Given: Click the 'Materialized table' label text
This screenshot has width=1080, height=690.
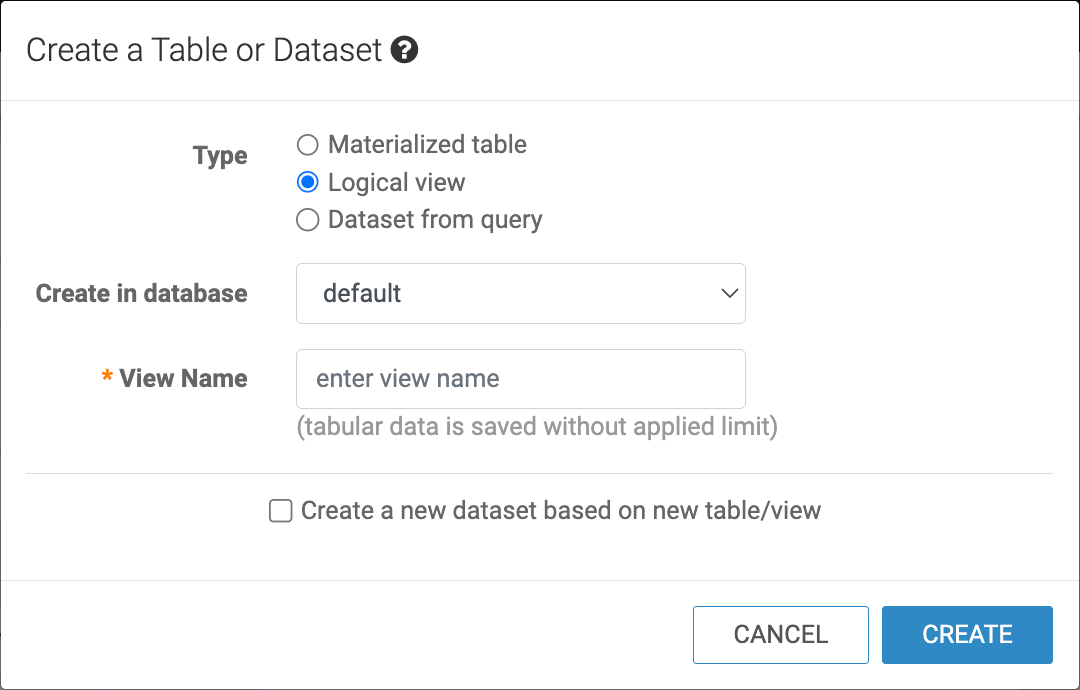Looking at the screenshot, I should click(427, 145).
